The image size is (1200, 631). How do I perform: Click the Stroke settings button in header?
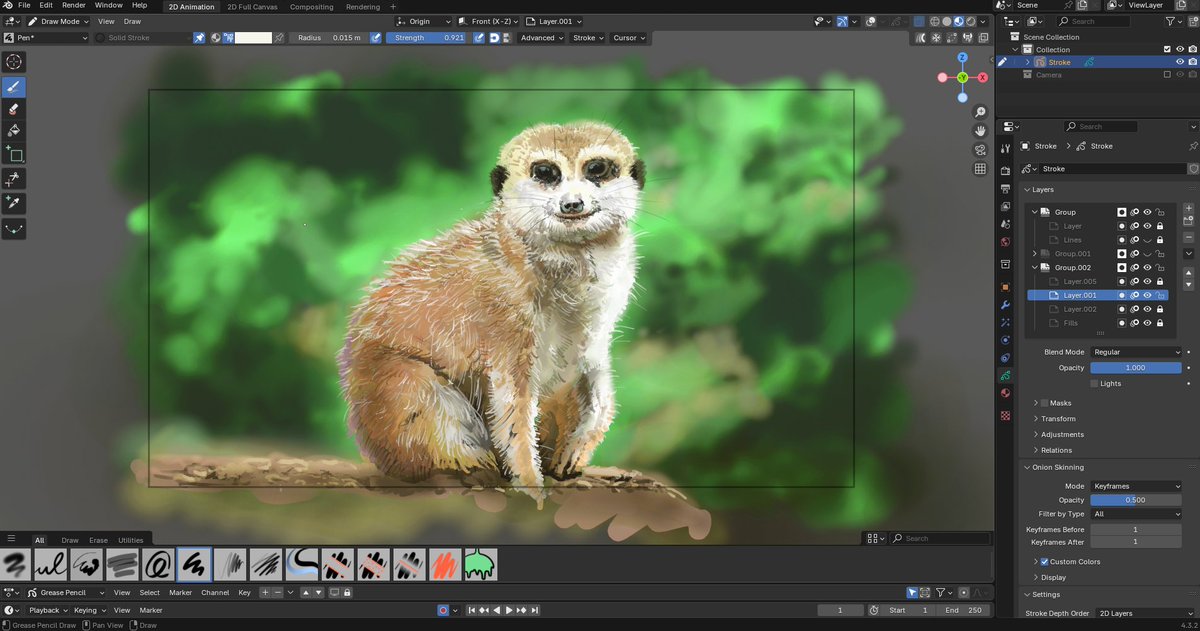587,38
